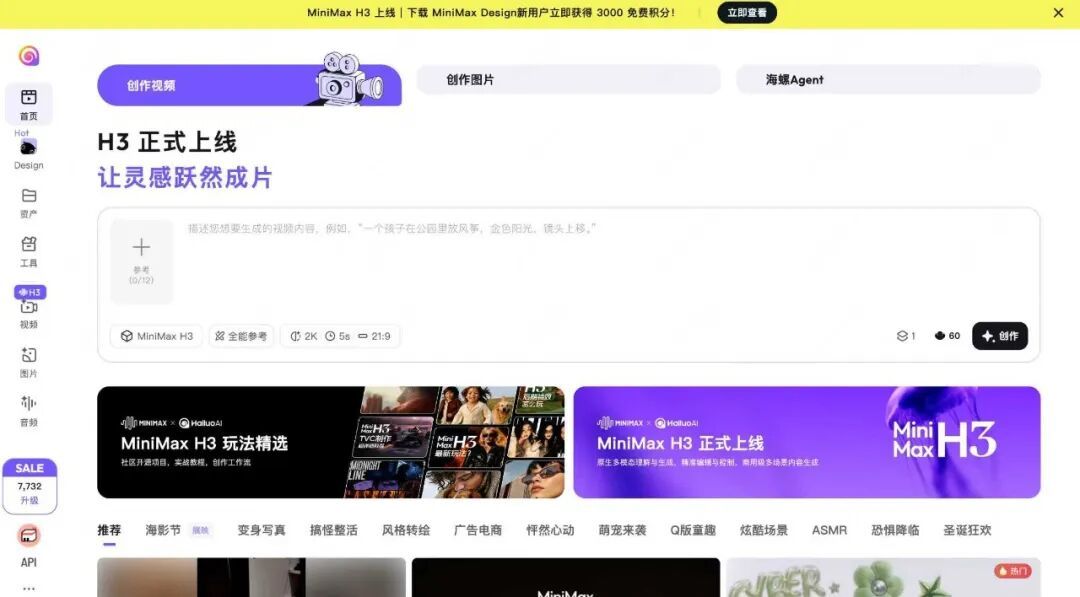Open the black MiniMax template card
This screenshot has height=597, width=1080.
tap(565, 577)
